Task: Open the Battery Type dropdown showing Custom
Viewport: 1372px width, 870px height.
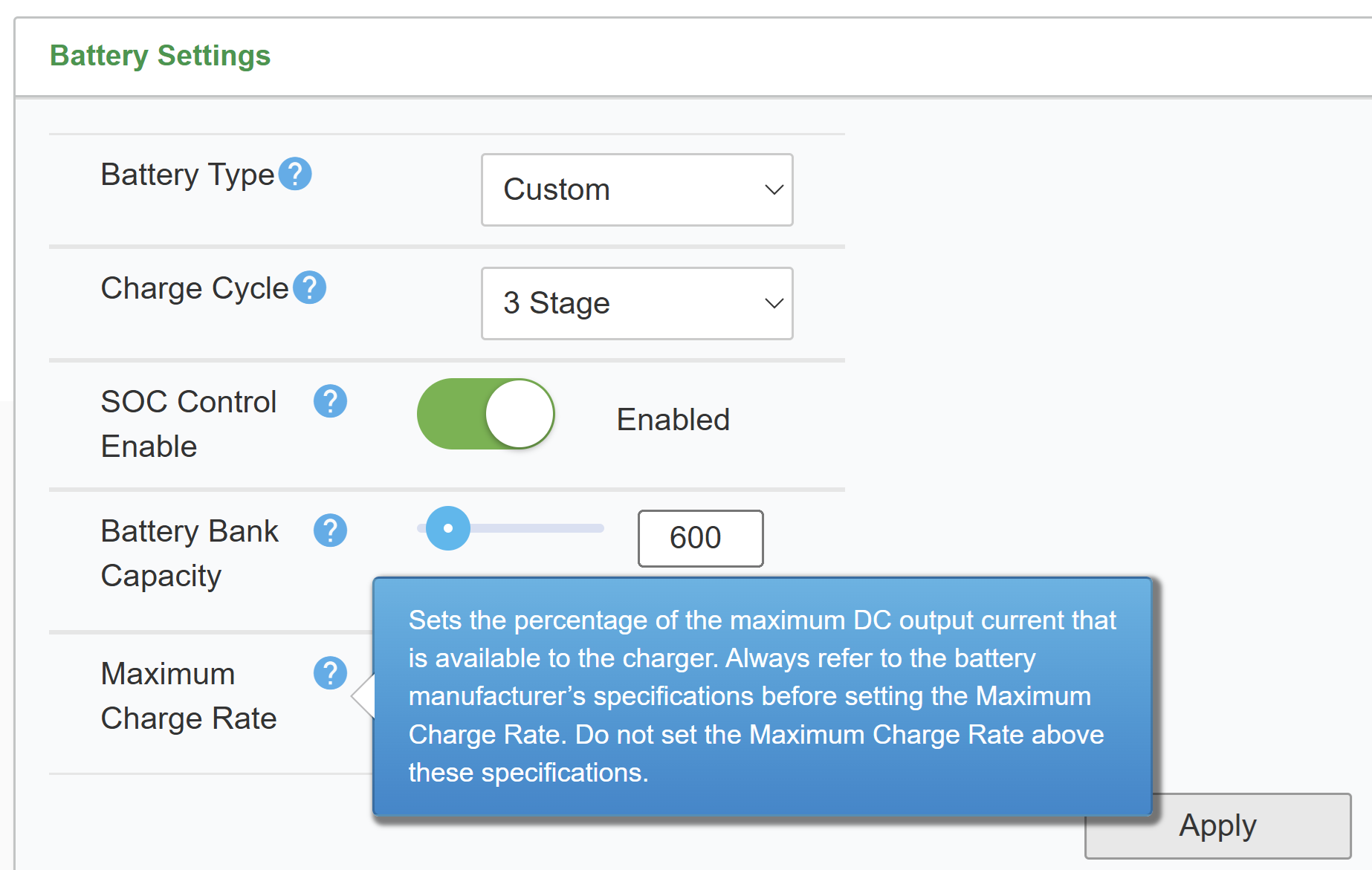Action: tap(637, 189)
